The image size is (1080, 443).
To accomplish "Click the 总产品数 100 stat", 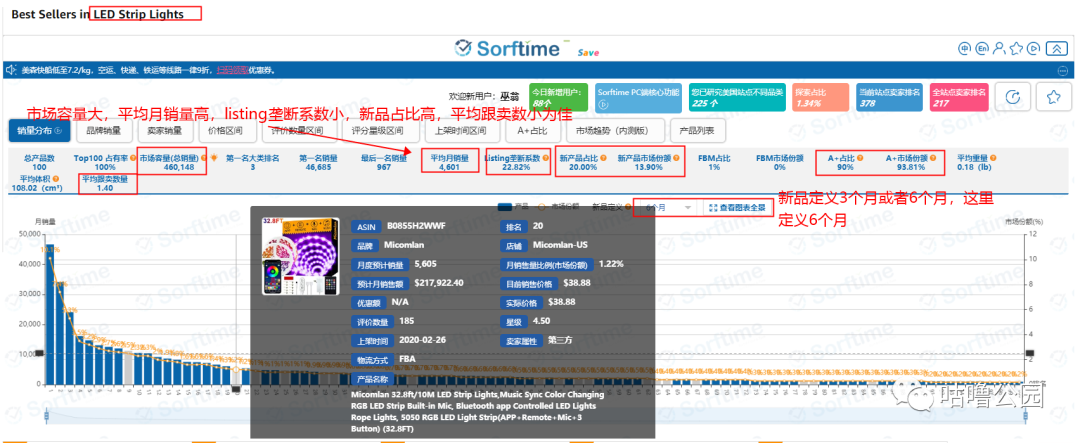I will coord(39,162).
